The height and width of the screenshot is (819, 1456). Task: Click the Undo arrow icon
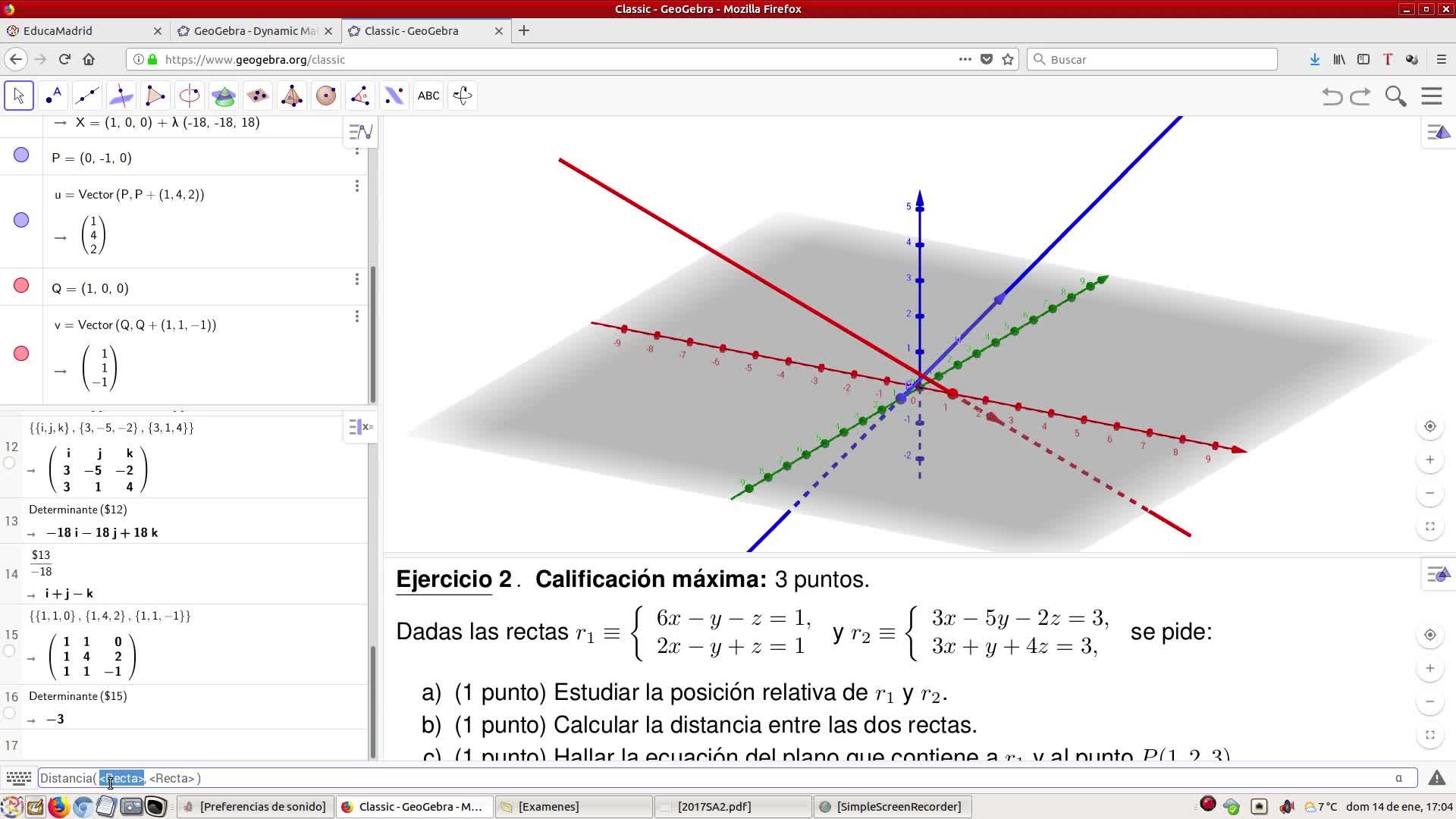coord(1332,96)
